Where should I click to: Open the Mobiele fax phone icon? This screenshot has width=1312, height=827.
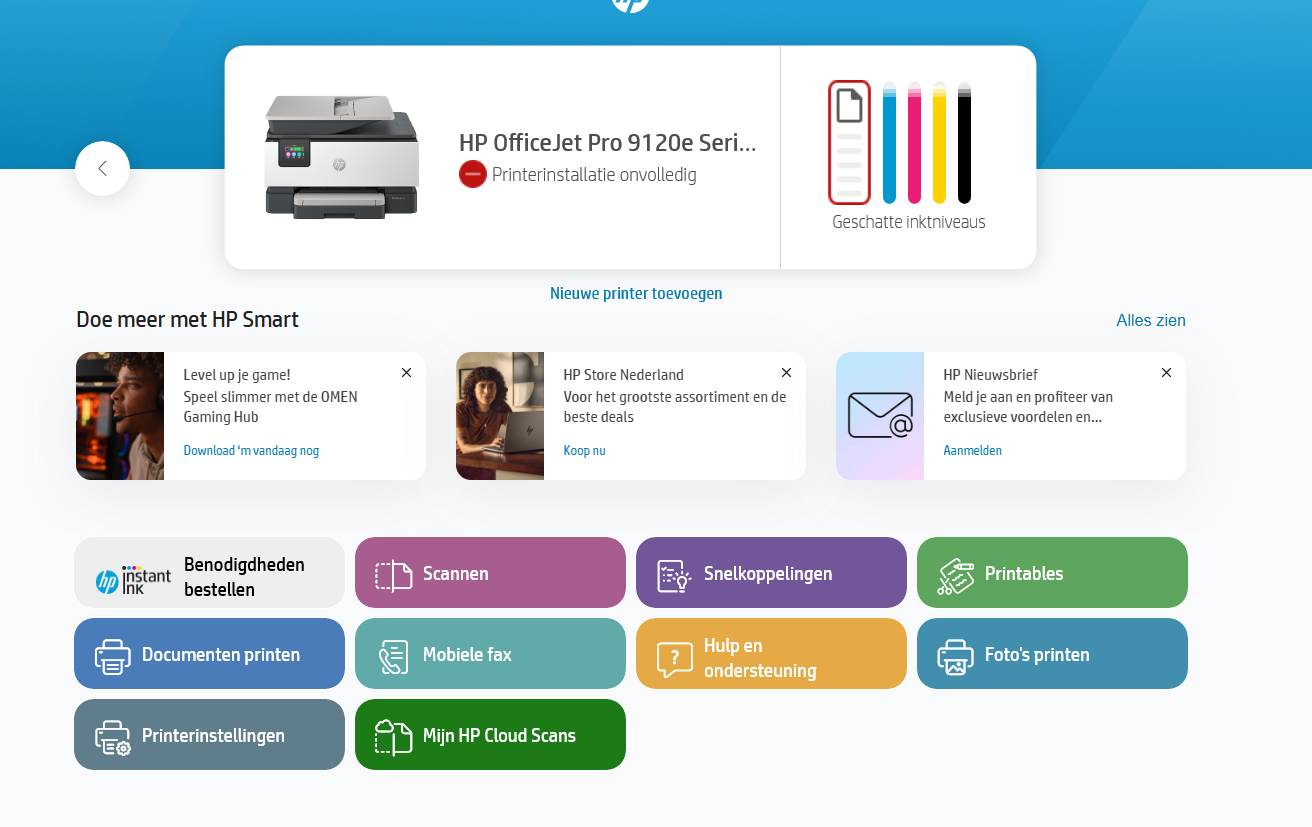393,656
